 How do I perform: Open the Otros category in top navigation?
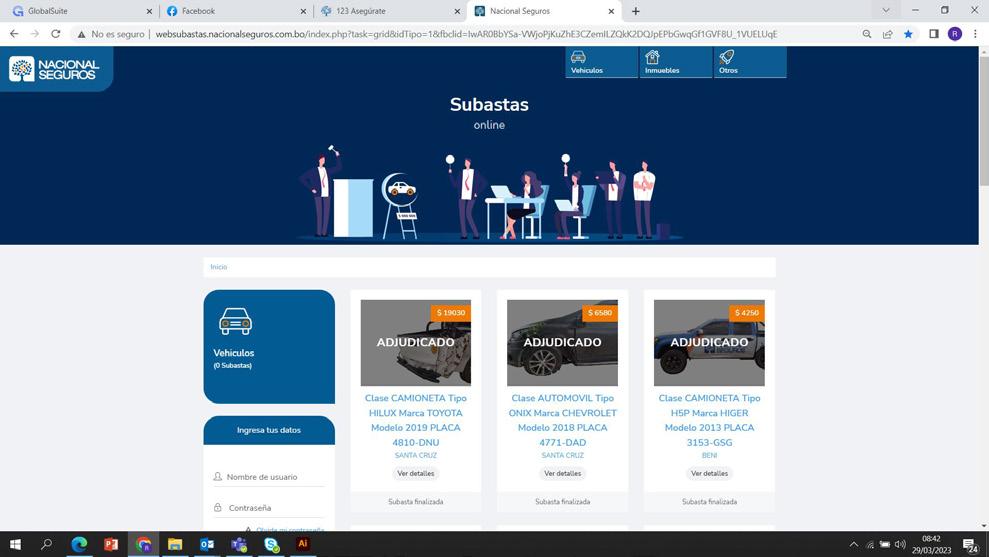tap(750, 62)
